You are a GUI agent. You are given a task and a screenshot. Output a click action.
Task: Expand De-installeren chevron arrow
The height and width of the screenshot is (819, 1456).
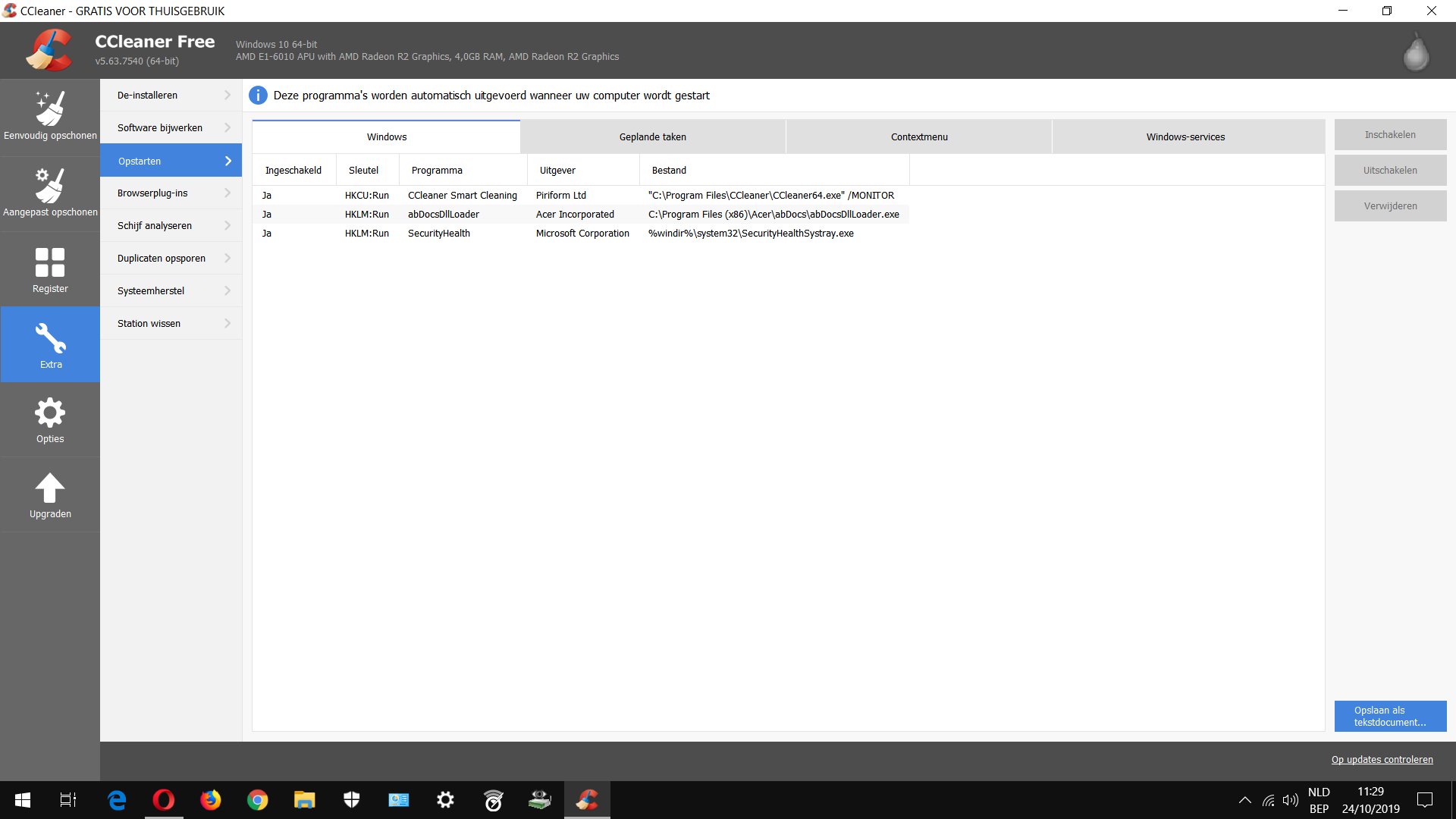coord(227,95)
